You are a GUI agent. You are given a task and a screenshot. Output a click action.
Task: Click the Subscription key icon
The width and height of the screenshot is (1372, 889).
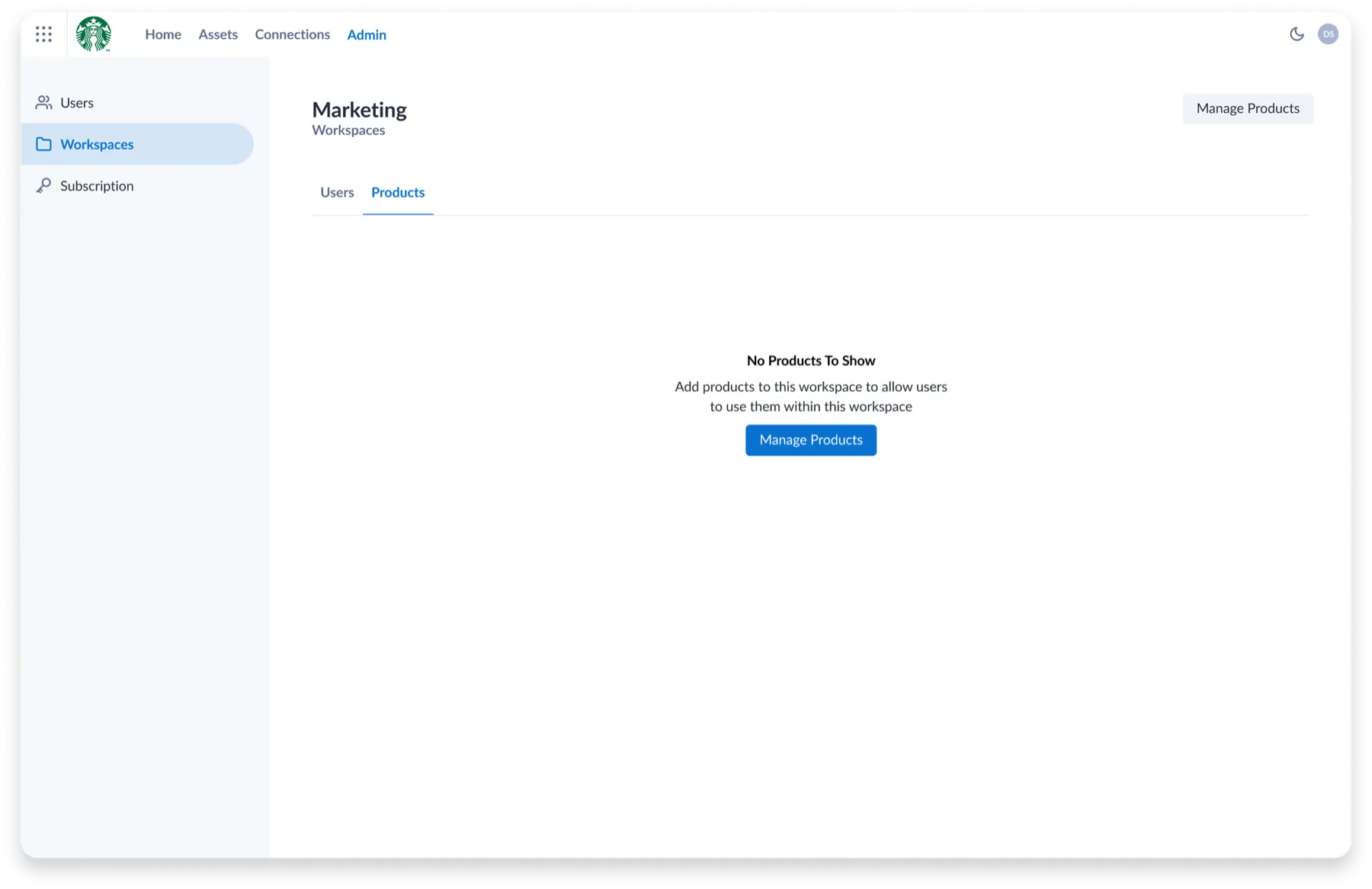[x=43, y=186]
